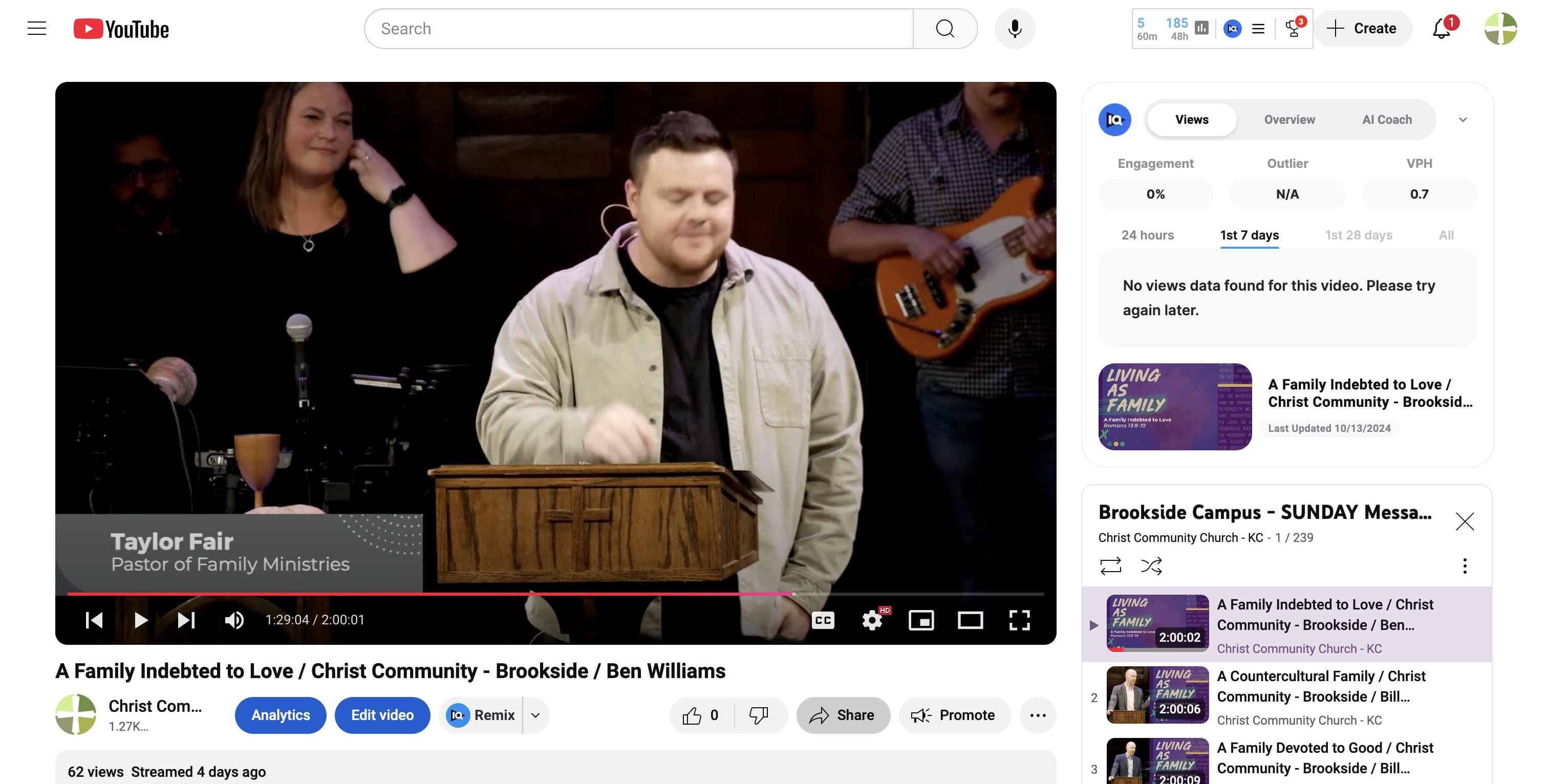
Task: Click the 5 / 60m views stat
Action: (x=1147, y=29)
